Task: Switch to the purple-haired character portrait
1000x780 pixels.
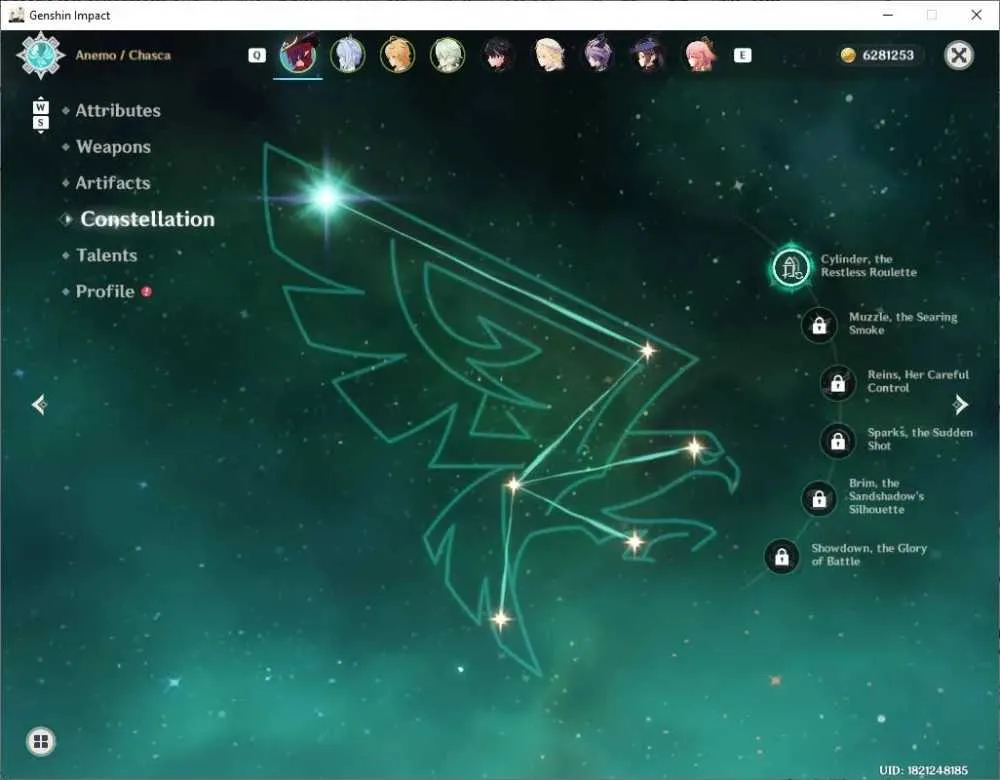Action: coord(598,55)
